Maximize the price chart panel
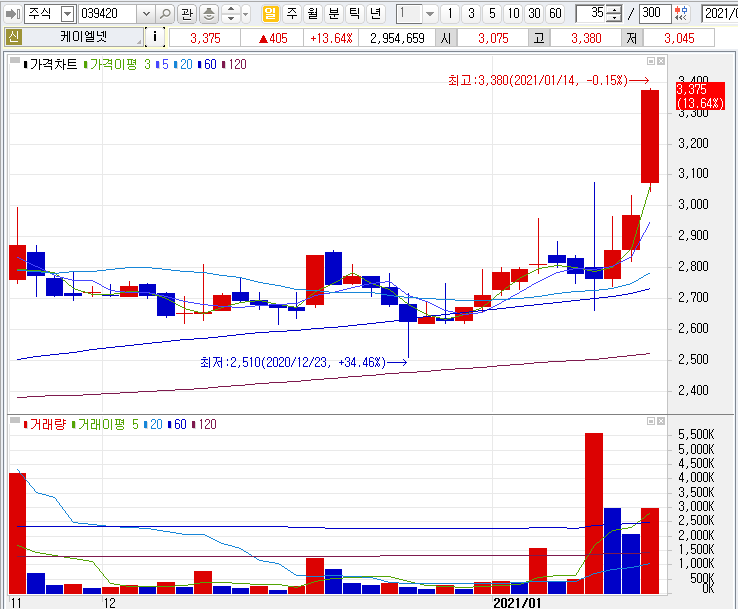This screenshot has height=609, width=738. tap(651, 61)
